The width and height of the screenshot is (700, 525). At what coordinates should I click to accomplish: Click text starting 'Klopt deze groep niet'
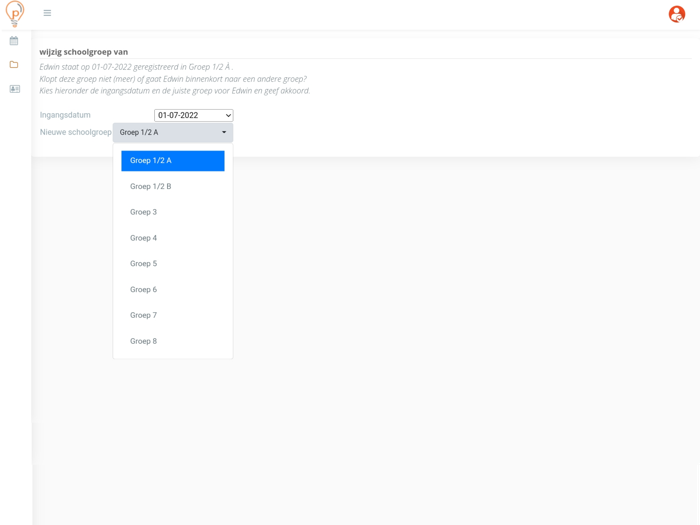pos(173,79)
